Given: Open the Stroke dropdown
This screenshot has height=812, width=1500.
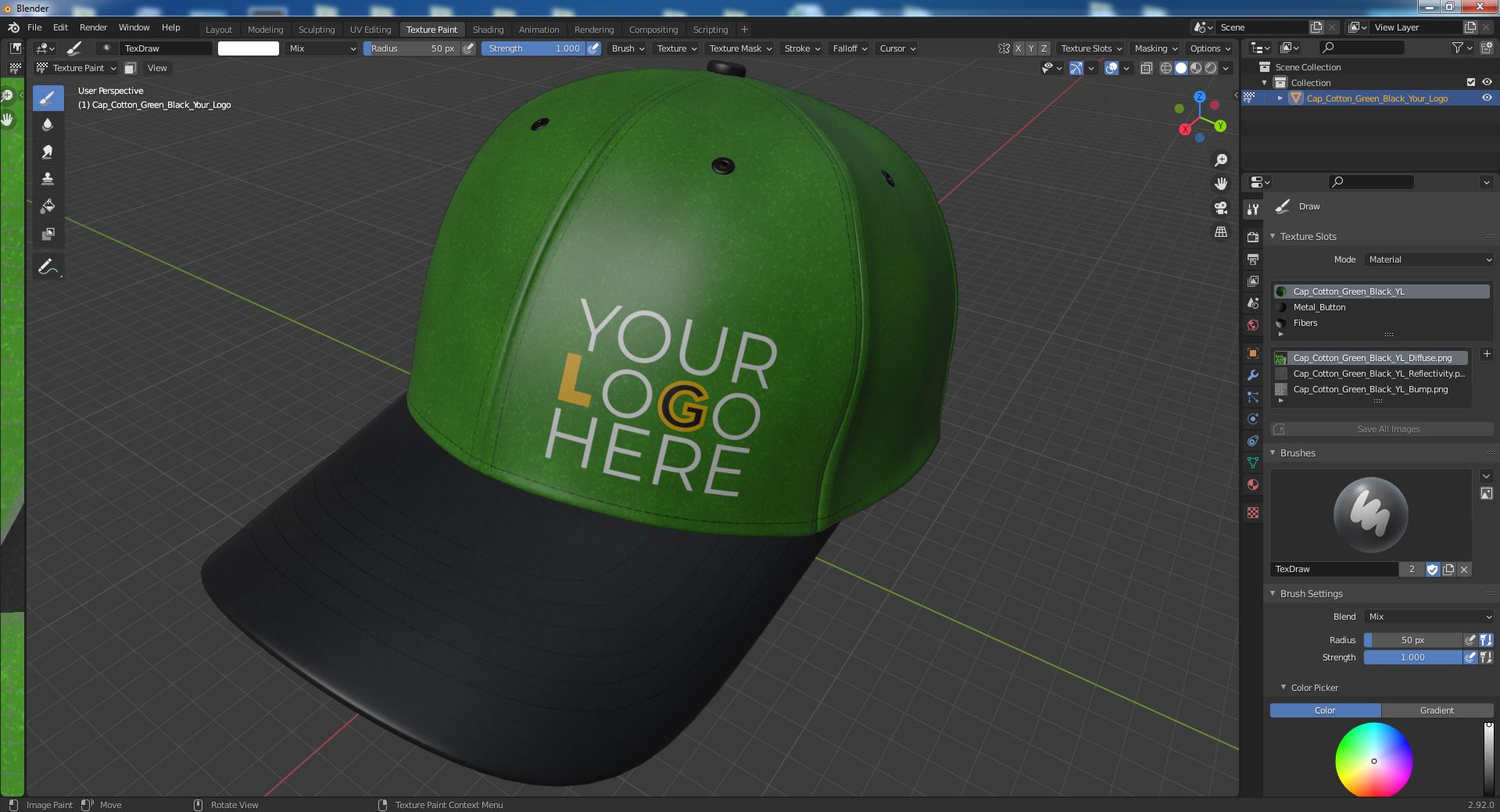Looking at the screenshot, I should click(802, 48).
